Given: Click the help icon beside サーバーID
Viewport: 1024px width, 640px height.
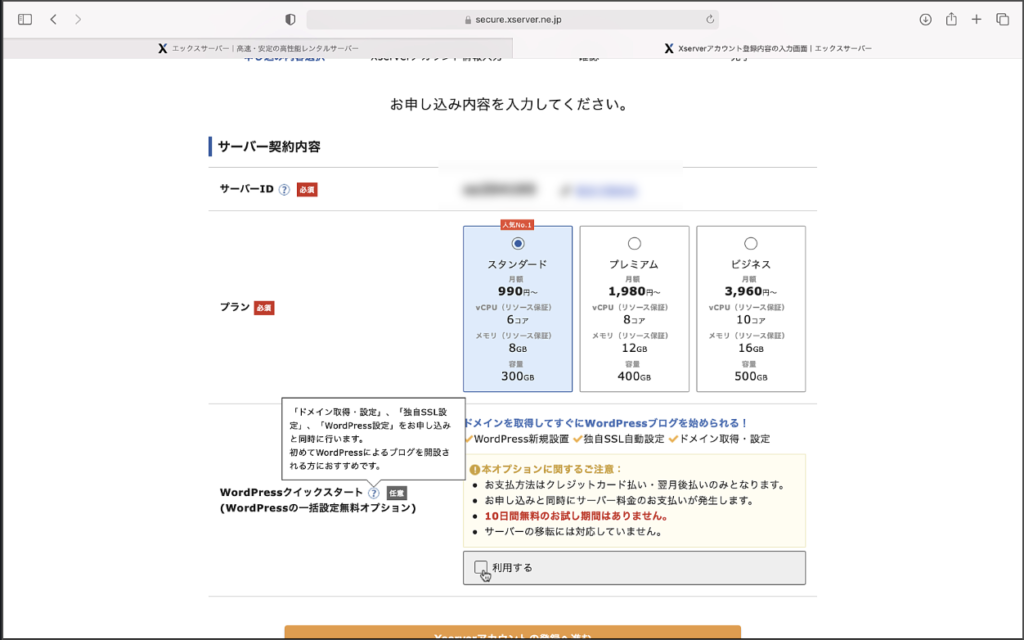Looking at the screenshot, I should pos(284,190).
